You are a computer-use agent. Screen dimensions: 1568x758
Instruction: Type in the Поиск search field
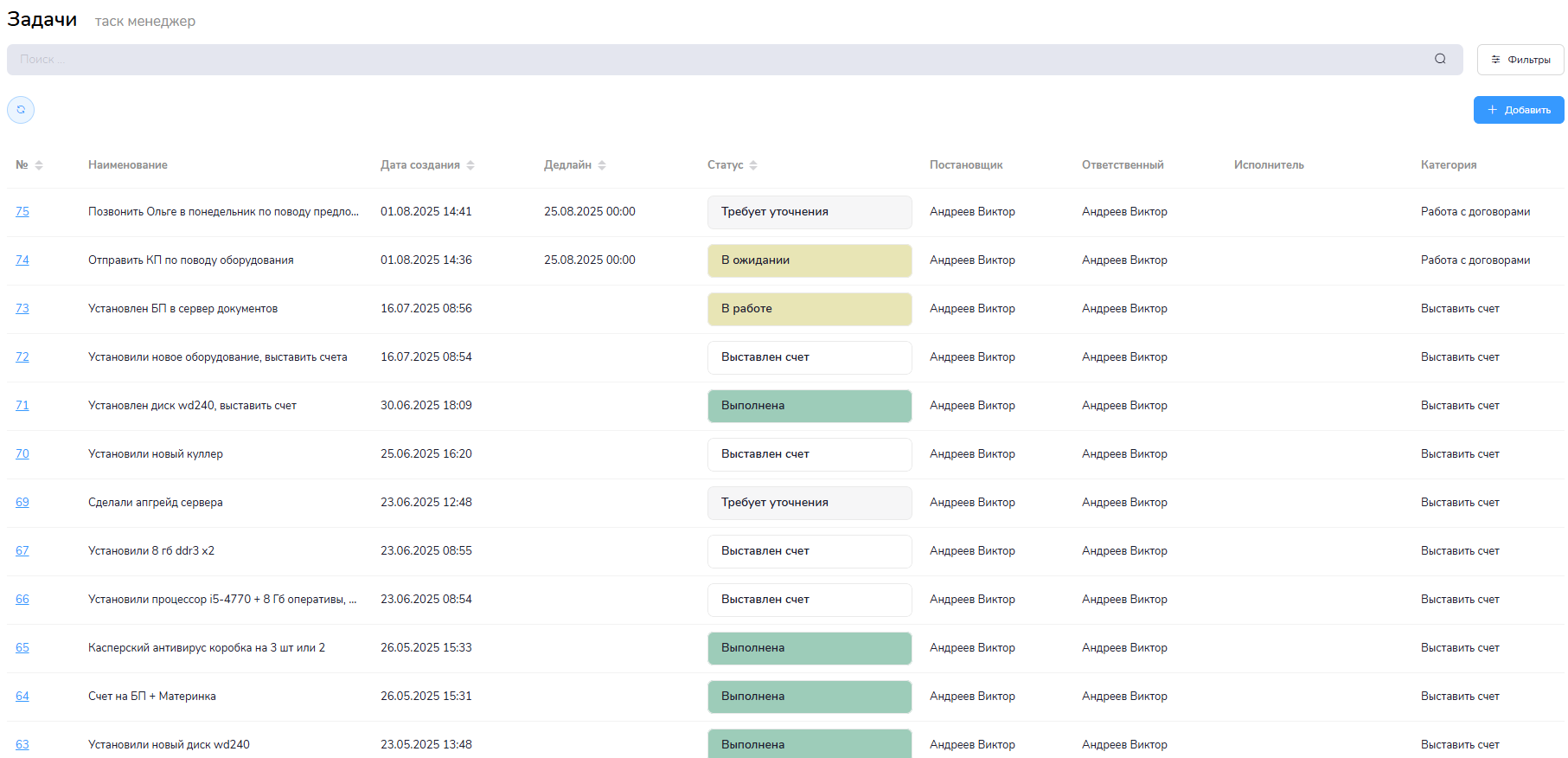point(718,60)
